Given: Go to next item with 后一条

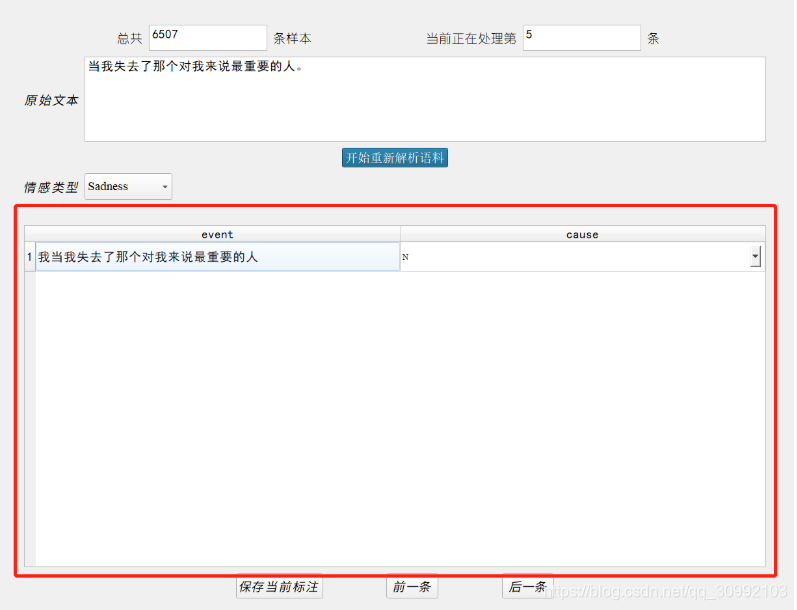Looking at the screenshot, I should (x=528, y=587).
